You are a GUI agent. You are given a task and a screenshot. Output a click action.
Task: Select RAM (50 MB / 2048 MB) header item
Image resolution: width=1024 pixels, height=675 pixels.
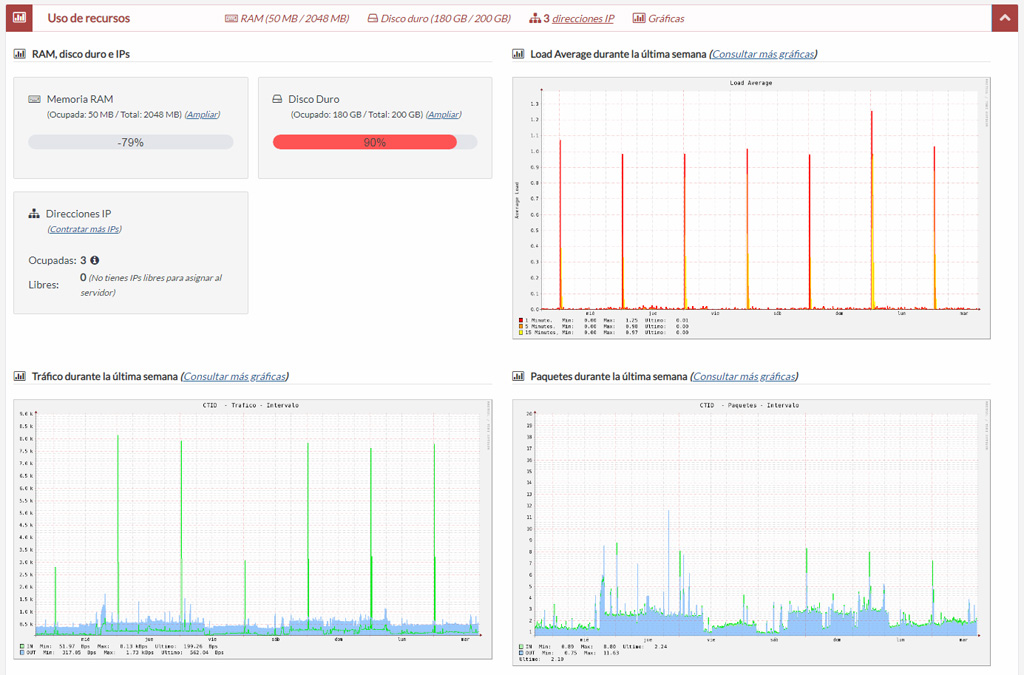pos(294,19)
